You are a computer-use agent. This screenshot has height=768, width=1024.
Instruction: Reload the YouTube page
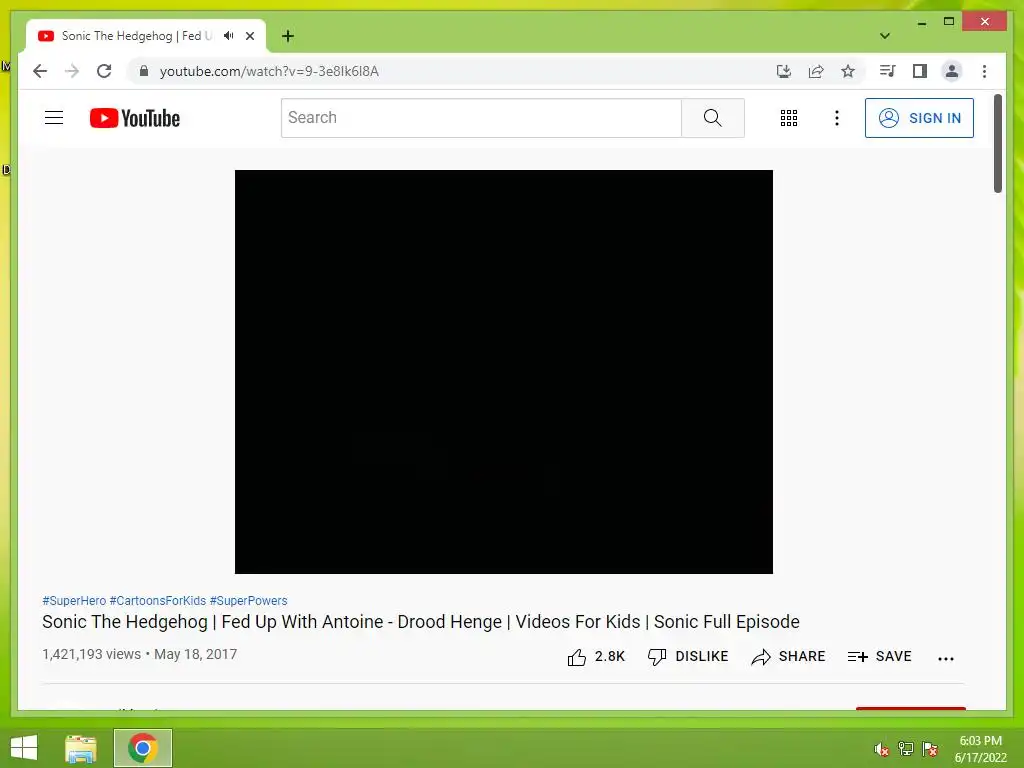tap(104, 71)
